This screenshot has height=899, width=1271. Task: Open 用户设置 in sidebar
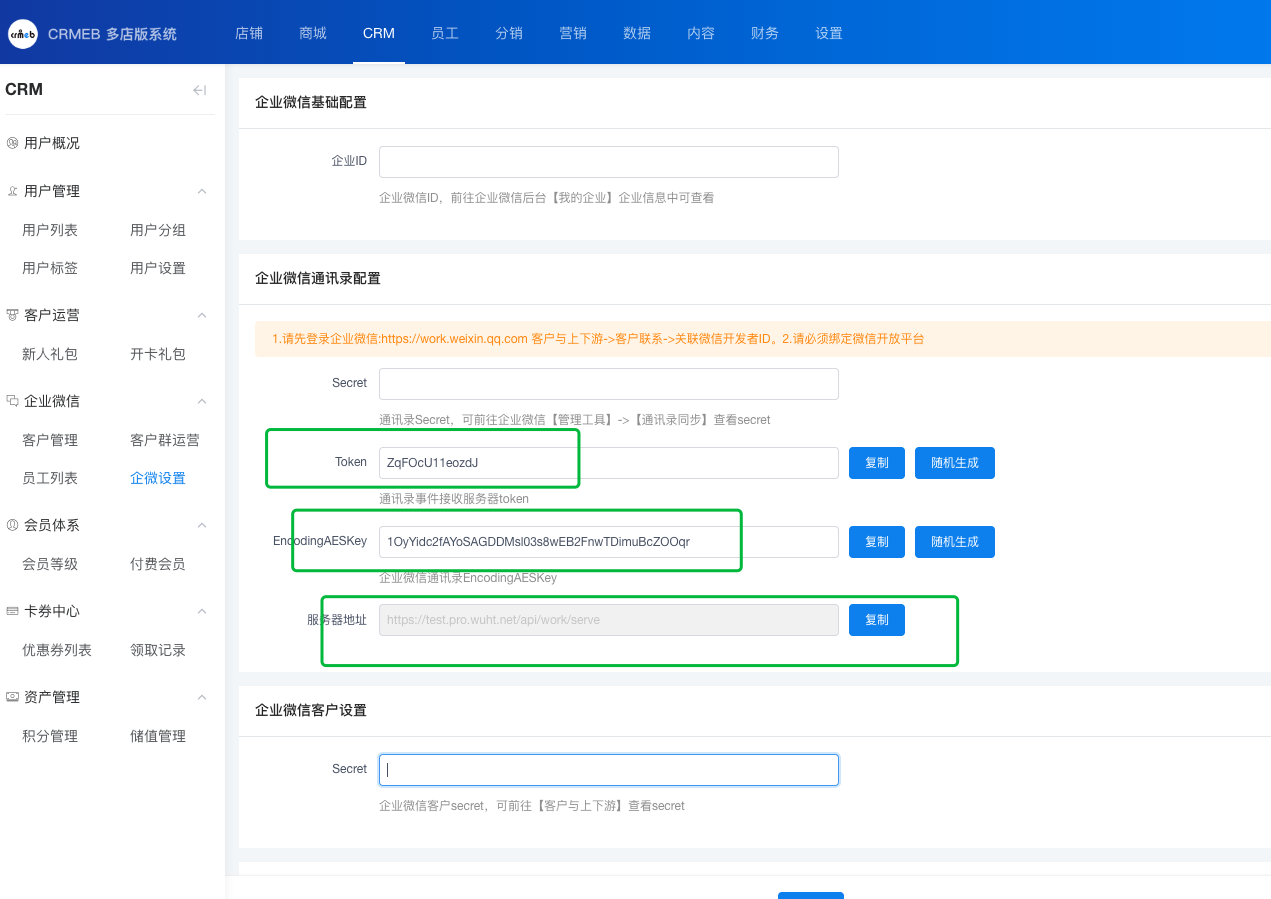point(158,268)
